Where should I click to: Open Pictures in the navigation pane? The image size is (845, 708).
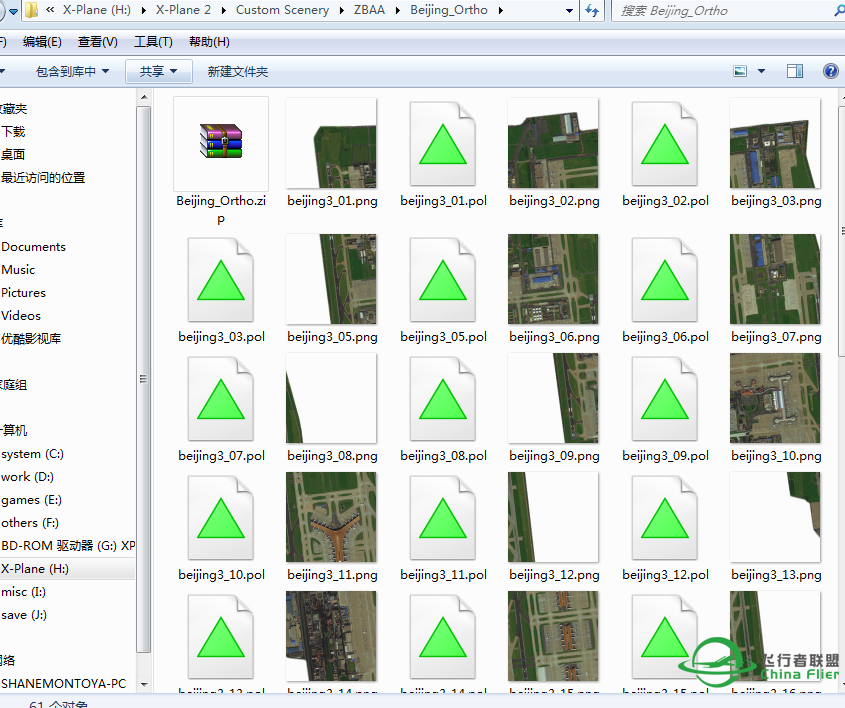click(x=23, y=293)
